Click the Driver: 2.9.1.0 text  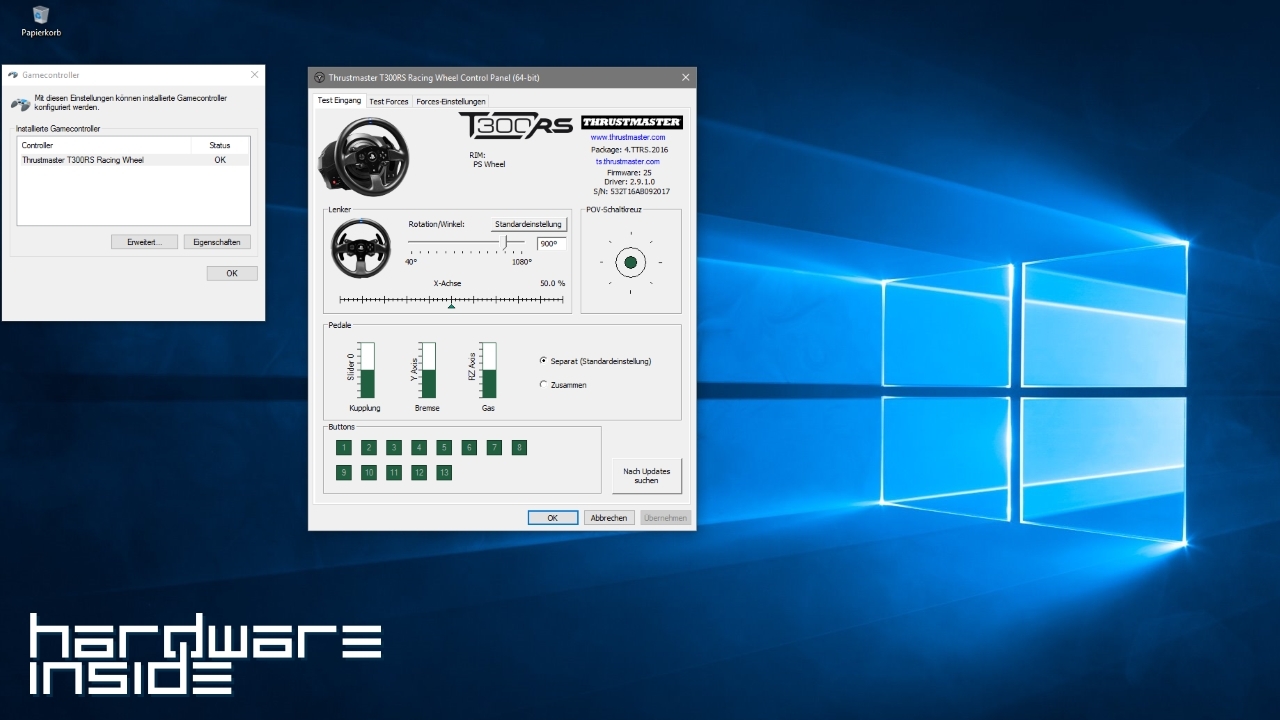[x=629, y=182]
